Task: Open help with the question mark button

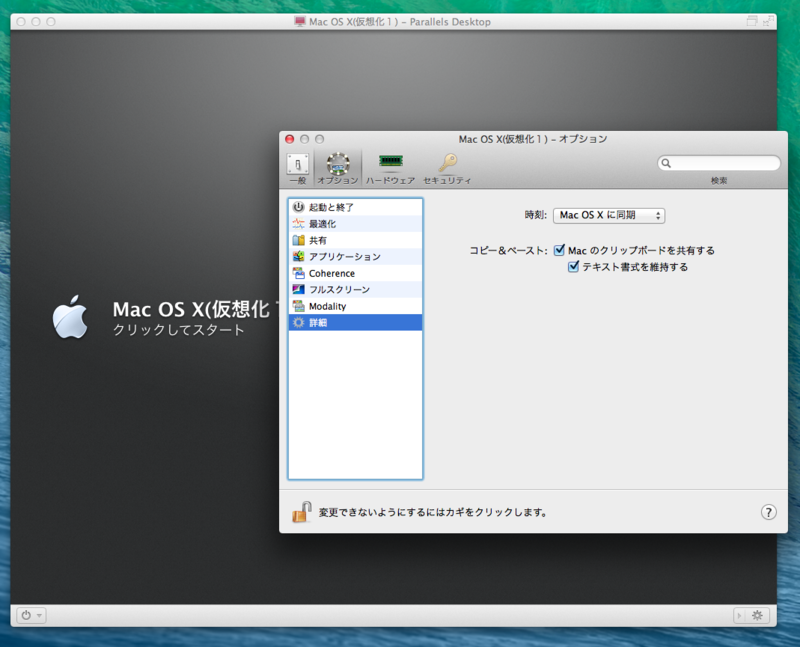Action: click(768, 512)
